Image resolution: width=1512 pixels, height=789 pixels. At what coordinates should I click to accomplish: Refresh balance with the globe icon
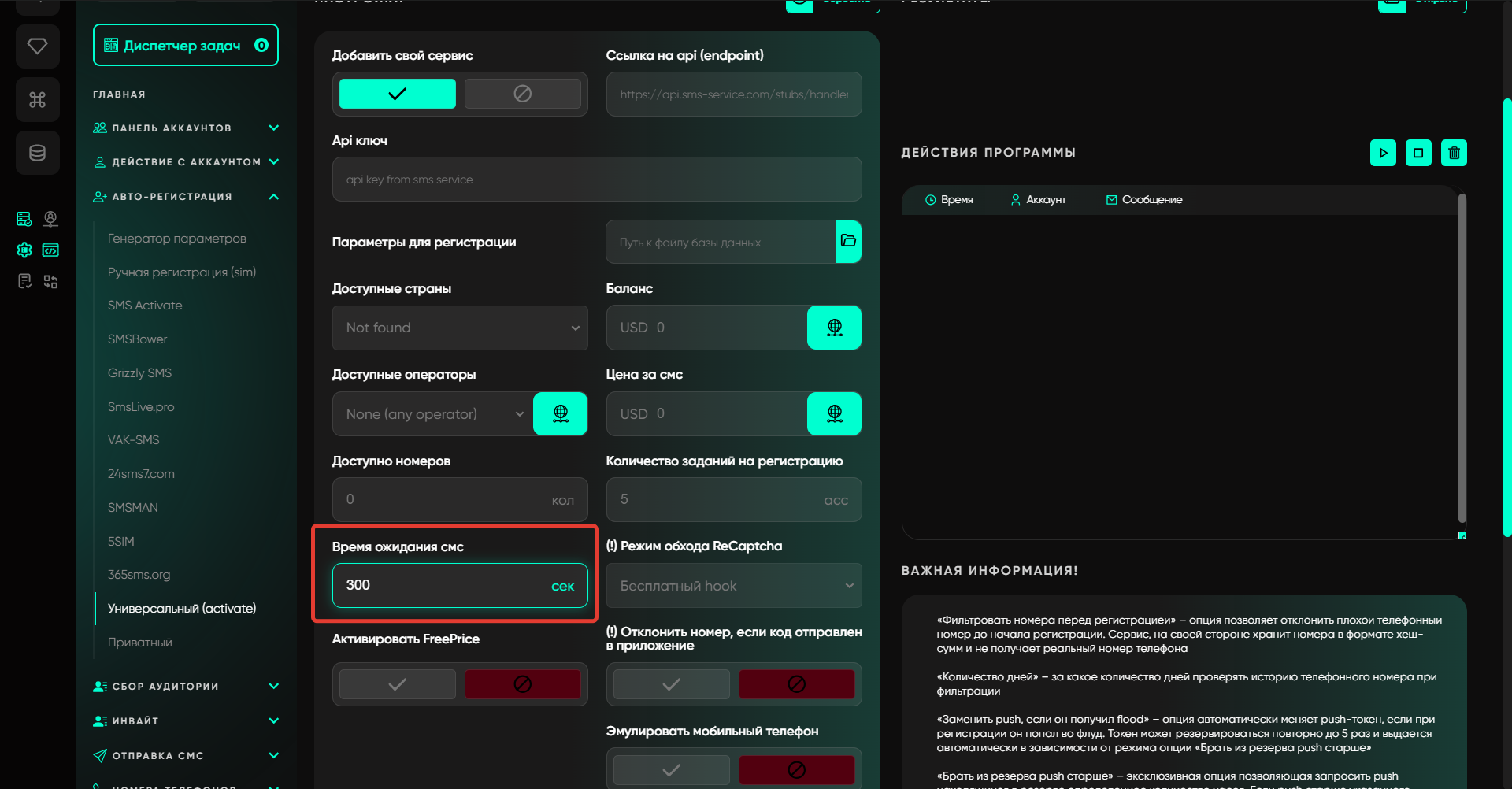834,328
